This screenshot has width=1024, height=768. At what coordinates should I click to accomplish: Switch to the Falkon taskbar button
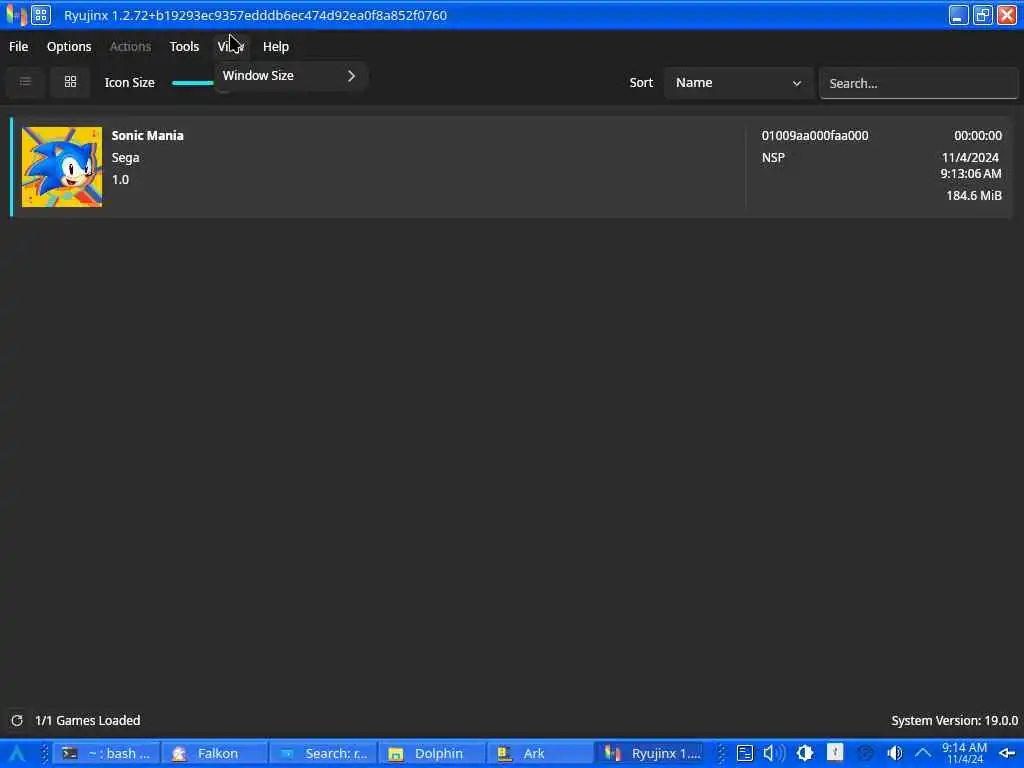click(x=215, y=754)
